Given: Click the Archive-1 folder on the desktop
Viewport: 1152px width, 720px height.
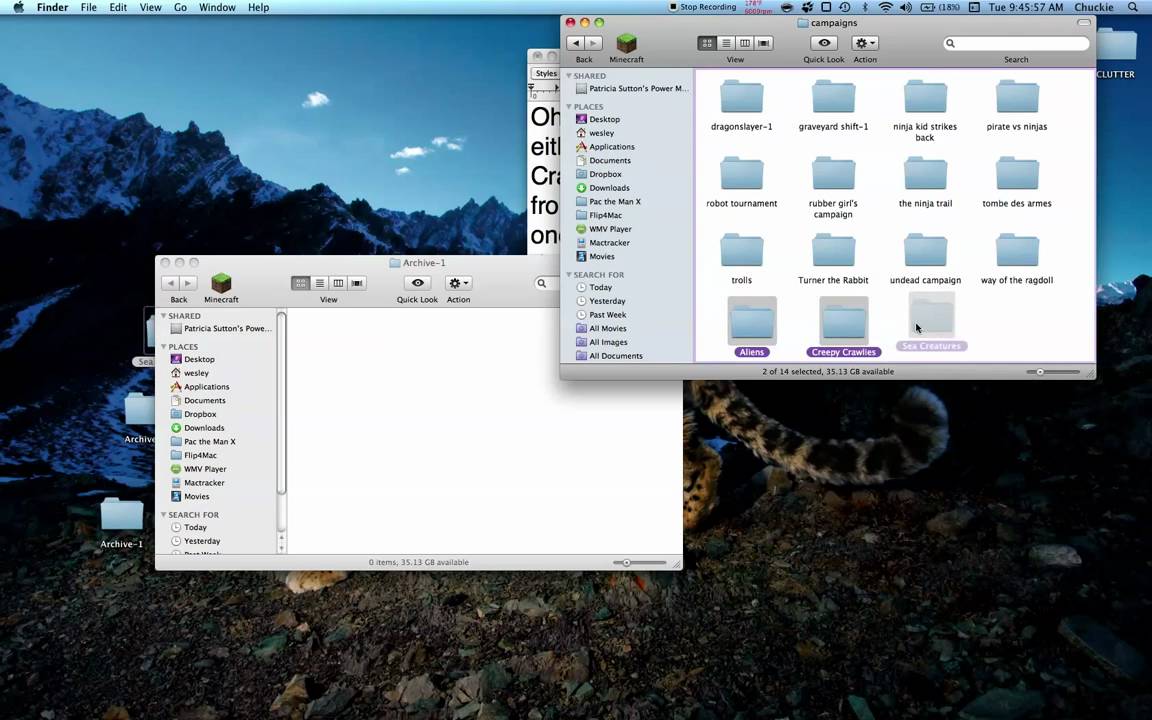Looking at the screenshot, I should pyautogui.click(x=121, y=515).
